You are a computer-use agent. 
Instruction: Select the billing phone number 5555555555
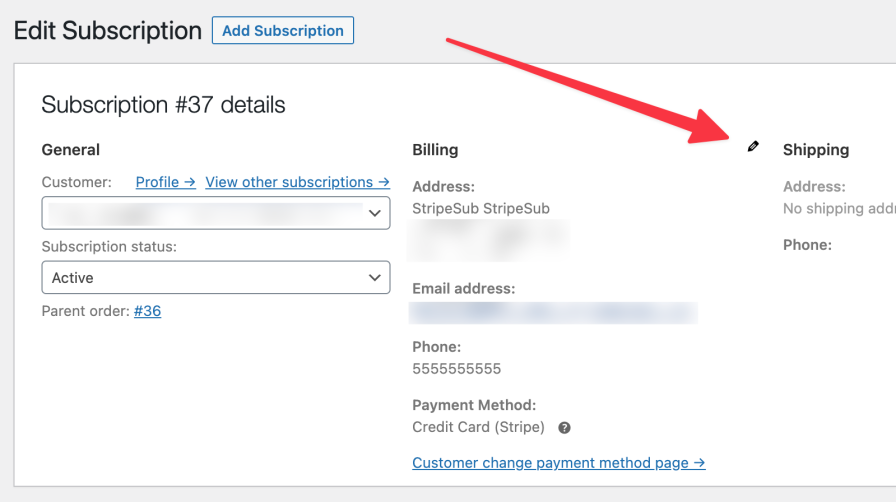coord(457,369)
